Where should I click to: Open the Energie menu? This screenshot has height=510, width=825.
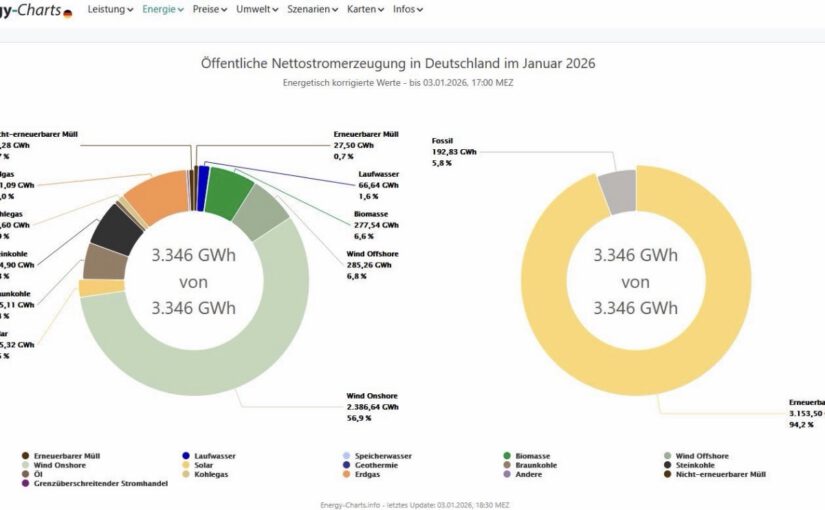162,9
